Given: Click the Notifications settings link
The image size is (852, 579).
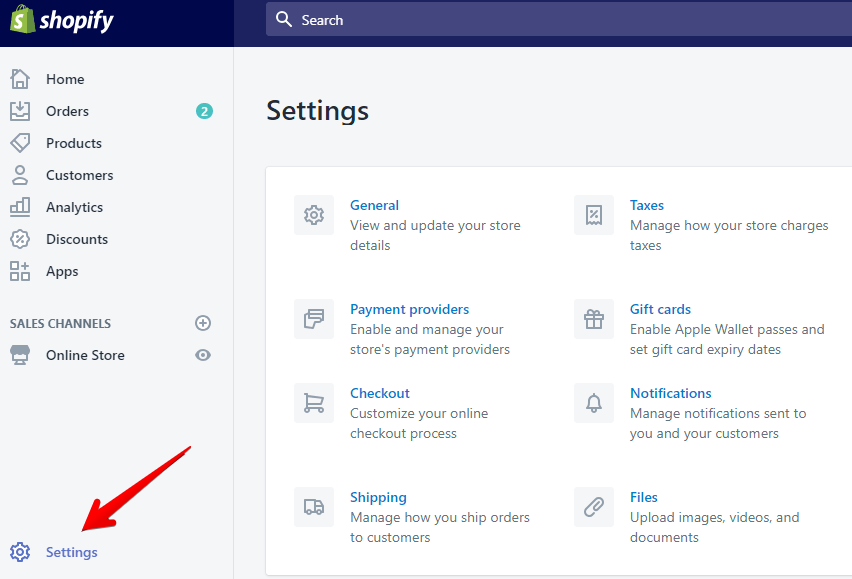Looking at the screenshot, I should coord(670,393).
